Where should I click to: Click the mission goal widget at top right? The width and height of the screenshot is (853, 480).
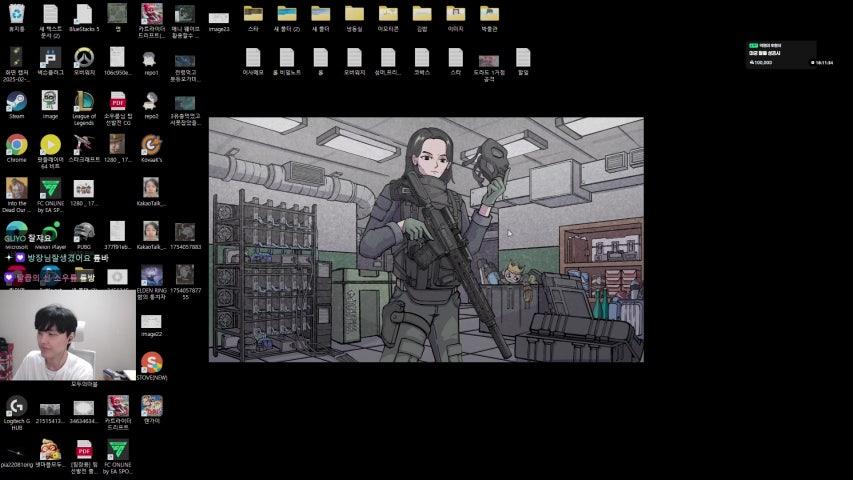tap(781, 54)
